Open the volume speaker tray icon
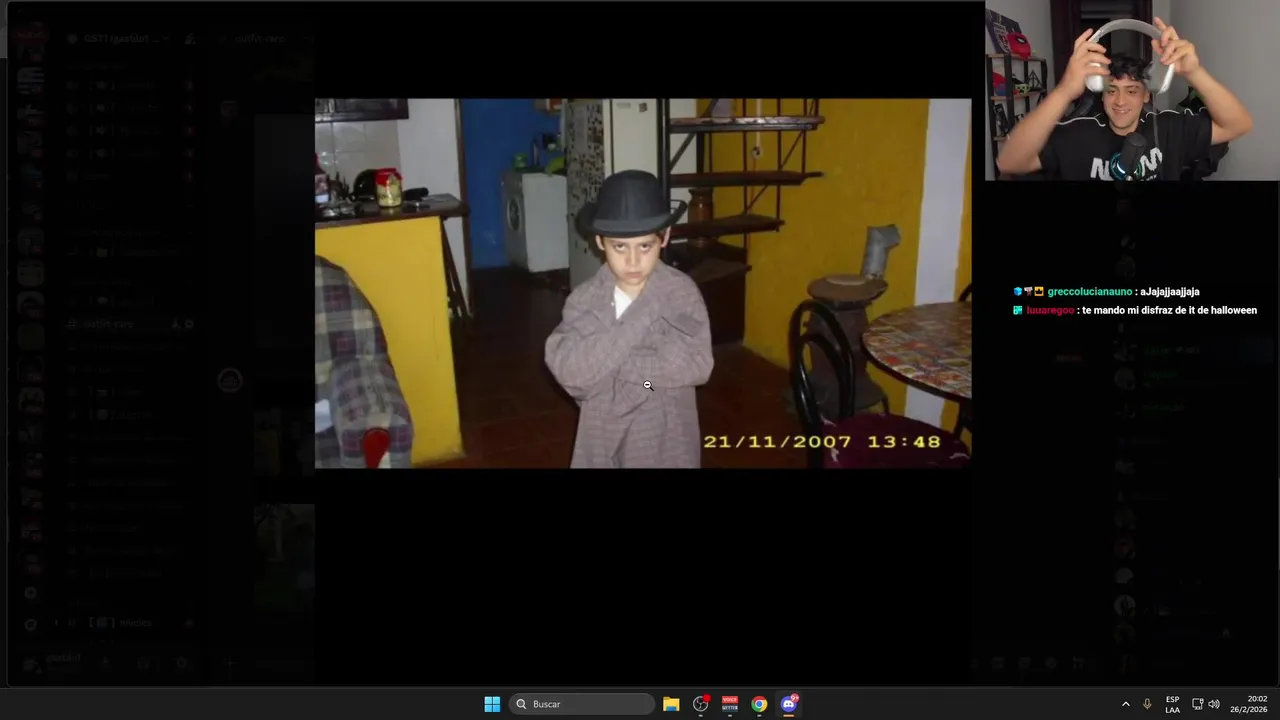1280x720 pixels. coord(1214,704)
